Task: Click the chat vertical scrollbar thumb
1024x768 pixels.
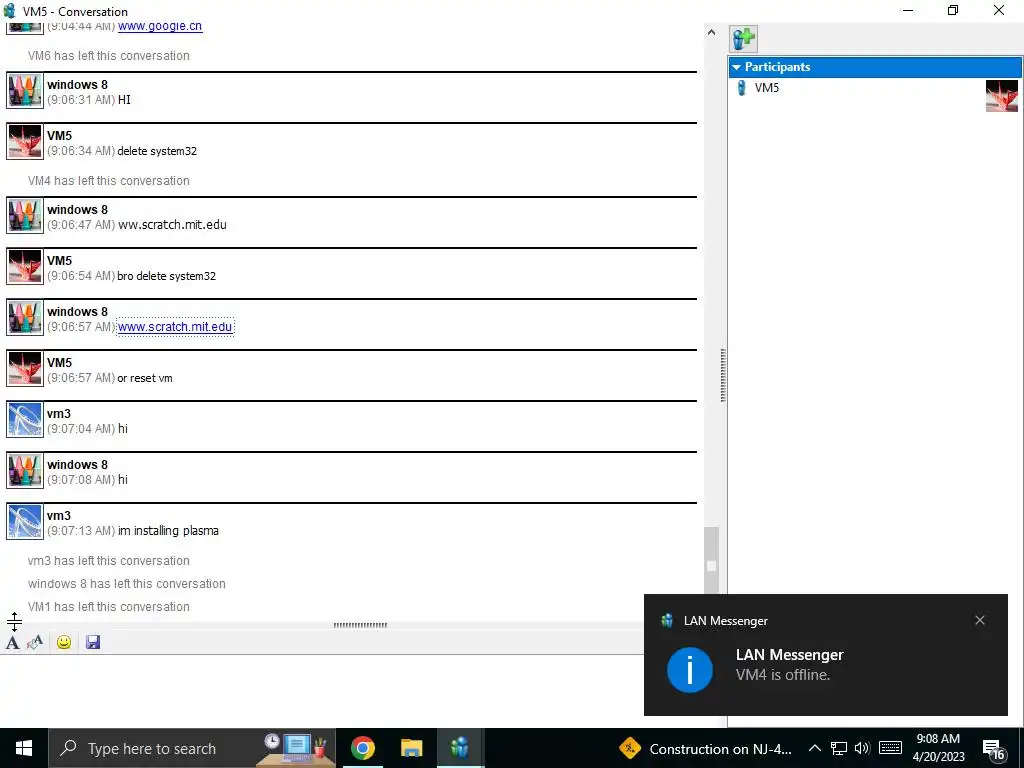Action: (711, 560)
